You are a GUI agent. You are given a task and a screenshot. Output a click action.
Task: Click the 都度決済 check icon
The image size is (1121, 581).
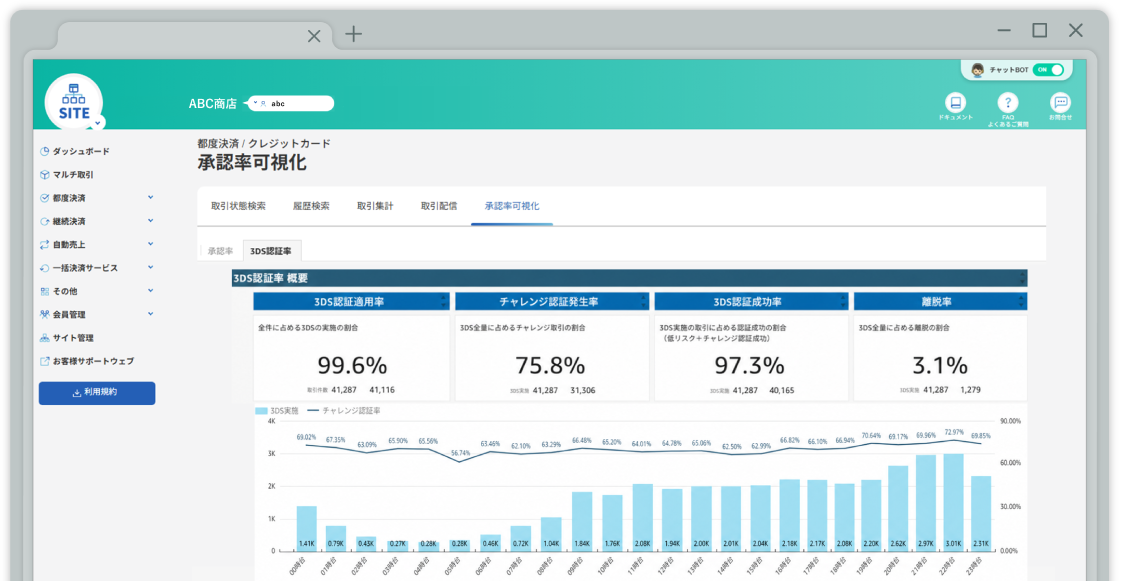(44, 198)
